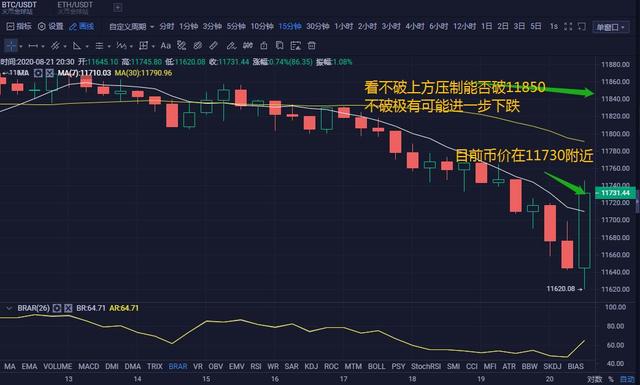Click the magnet snap mode icon
The image size is (640, 385).
(247, 46)
